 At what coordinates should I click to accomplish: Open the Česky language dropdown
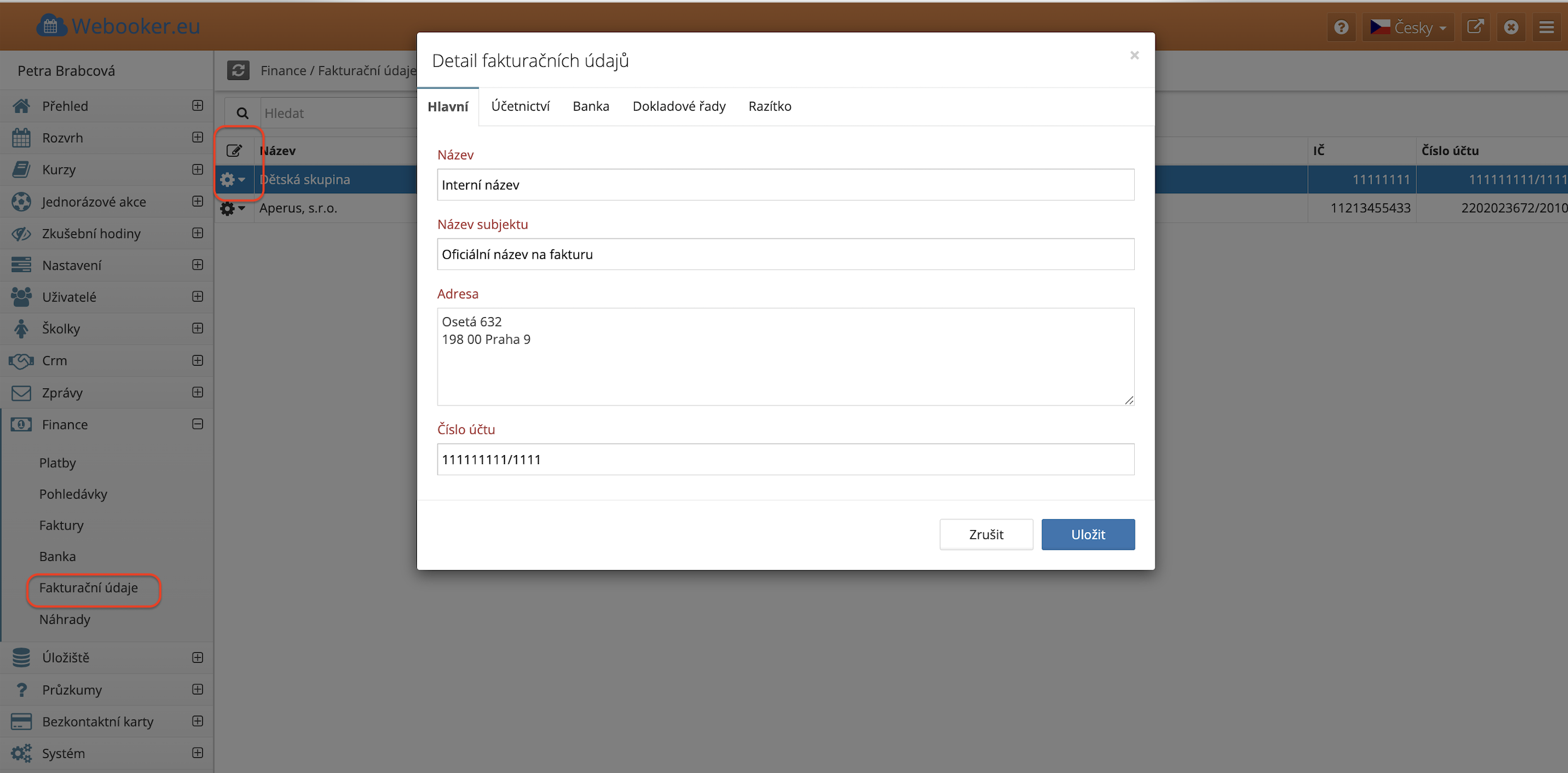[x=1408, y=28]
